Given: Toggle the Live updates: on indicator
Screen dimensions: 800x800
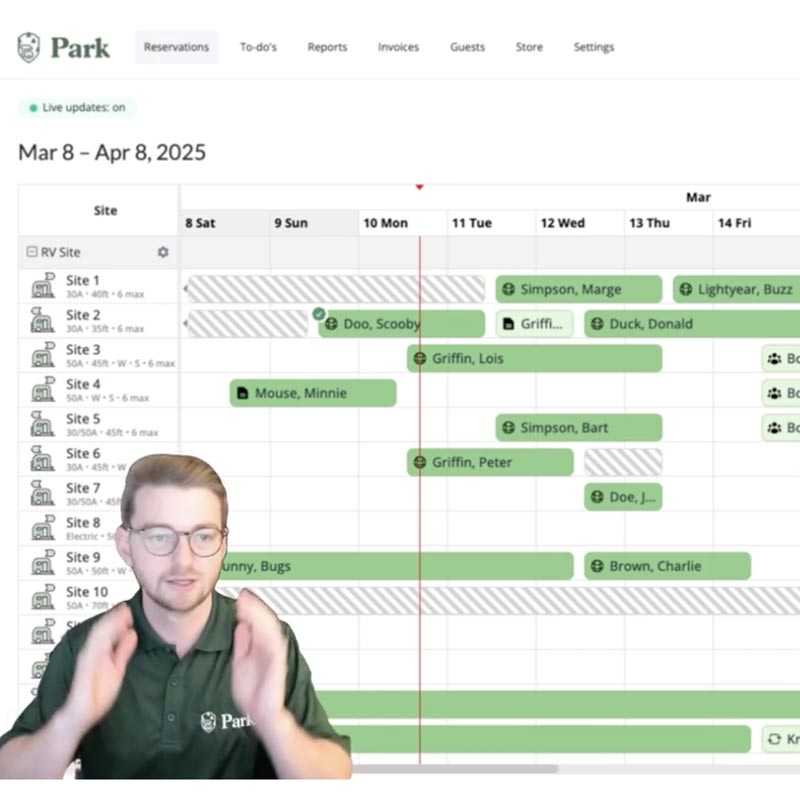Looking at the screenshot, I should (78, 108).
